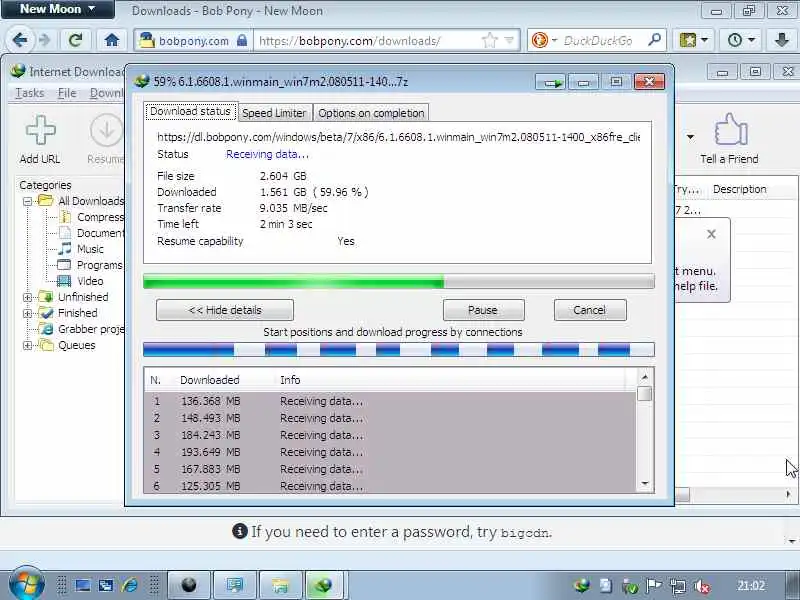Open the File menu in IDM
The image size is (800, 600).
[67, 93]
